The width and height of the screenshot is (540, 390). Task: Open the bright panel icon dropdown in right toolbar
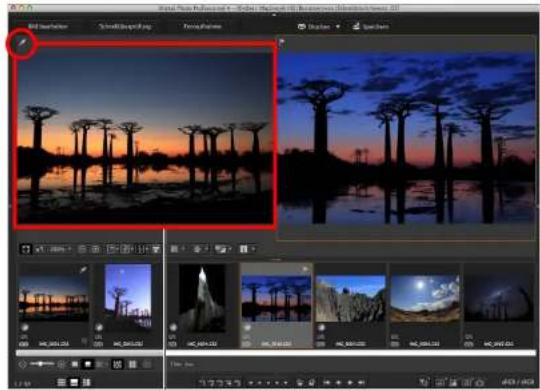247,249
